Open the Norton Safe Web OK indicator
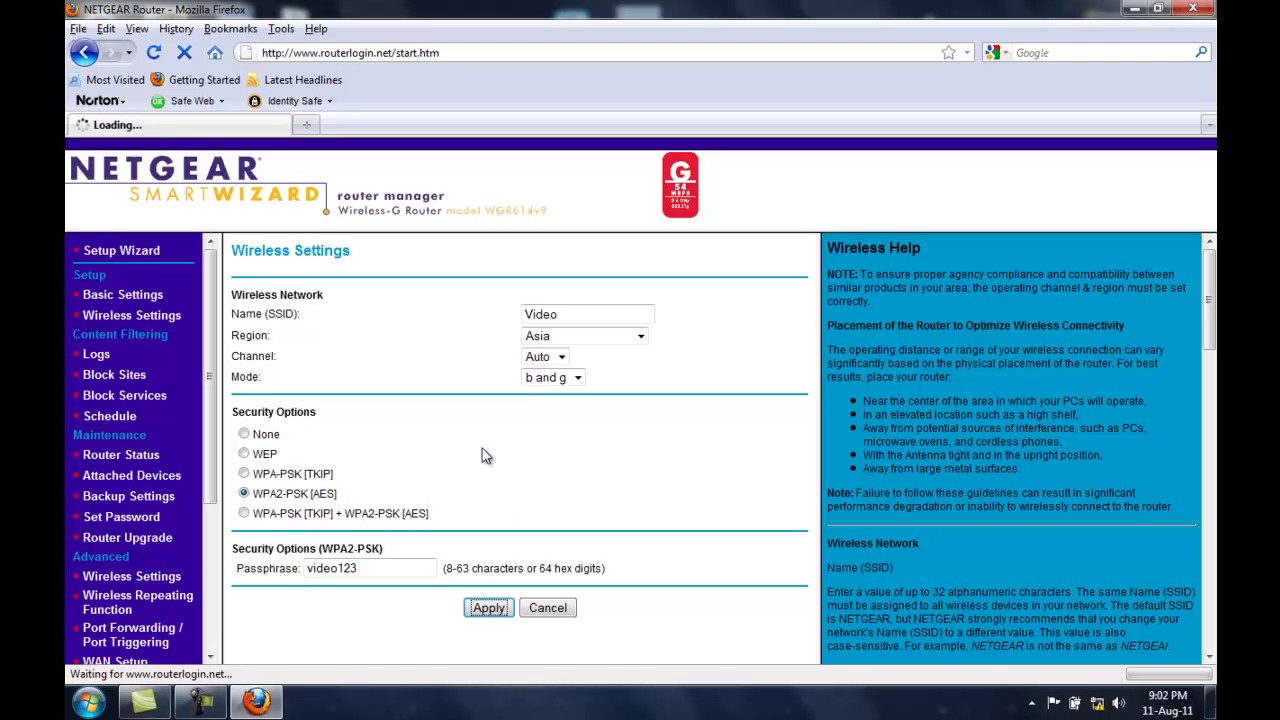This screenshot has width=1280, height=720. click(158, 101)
